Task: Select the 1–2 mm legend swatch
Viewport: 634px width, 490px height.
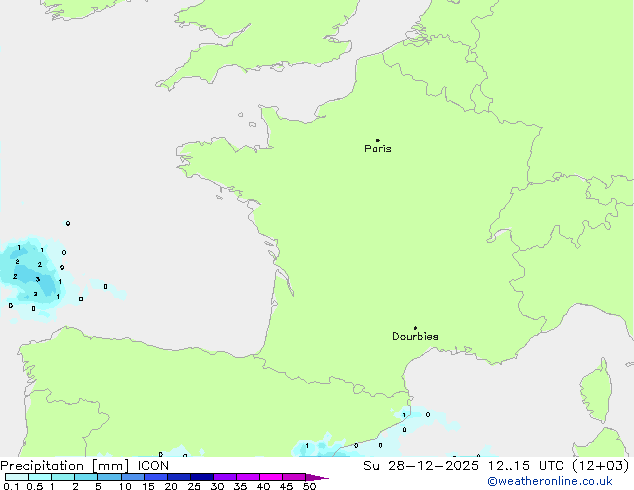Action: [63, 477]
